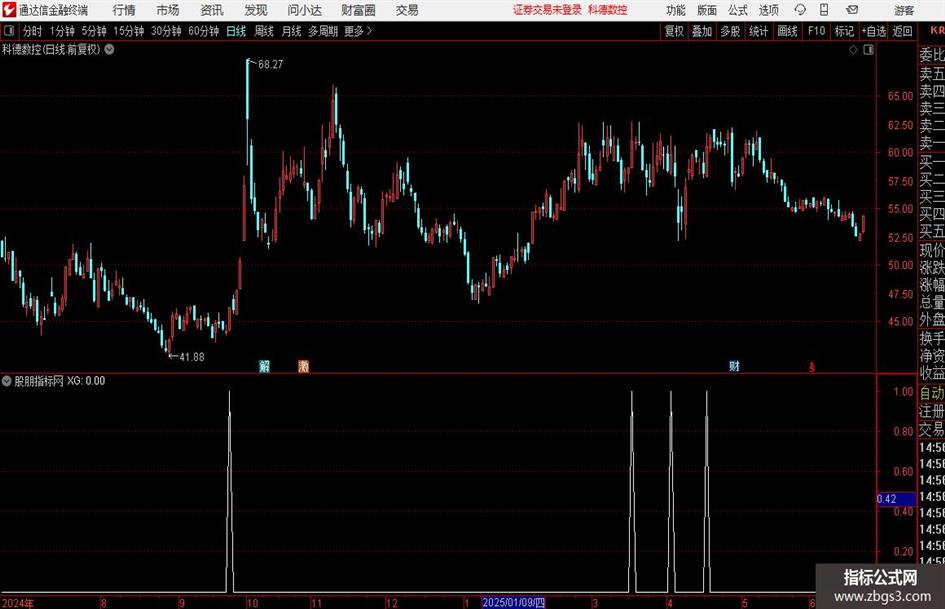Image resolution: width=945 pixels, height=609 pixels.
Task: Click the mobile phone icon in title bar
Action: tap(824, 10)
